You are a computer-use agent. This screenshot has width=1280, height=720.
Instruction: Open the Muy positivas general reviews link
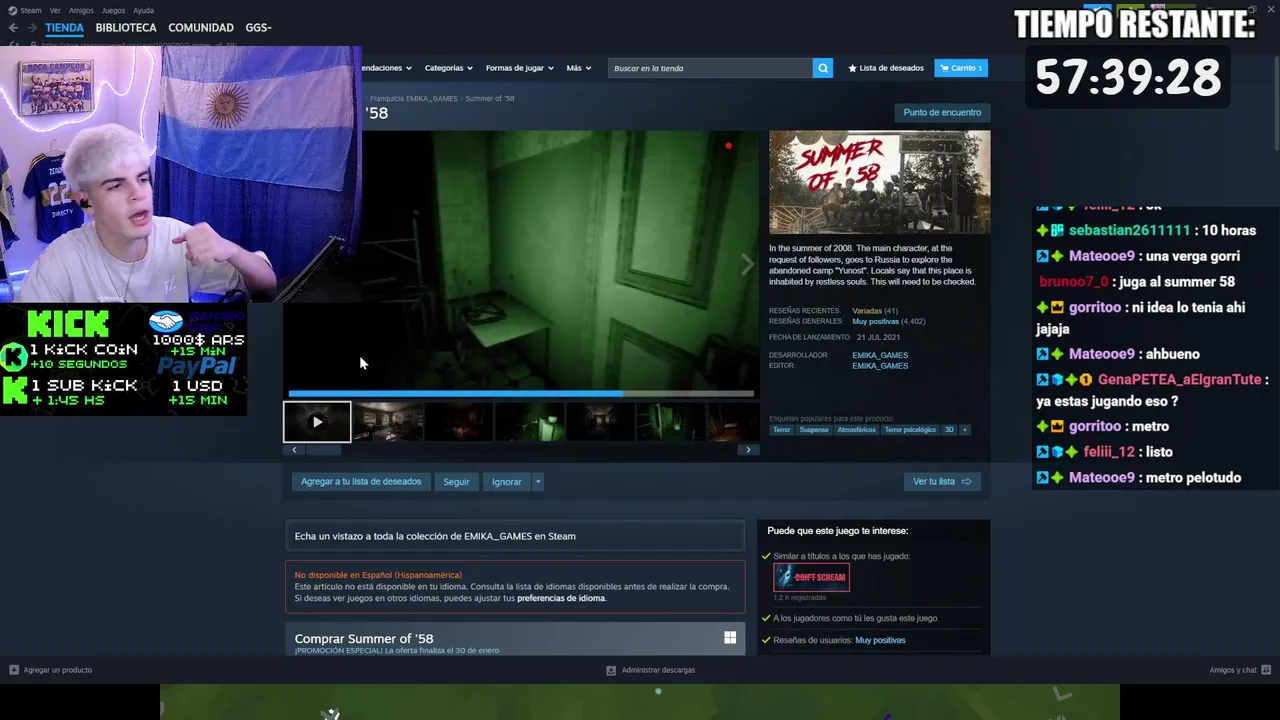(x=875, y=322)
